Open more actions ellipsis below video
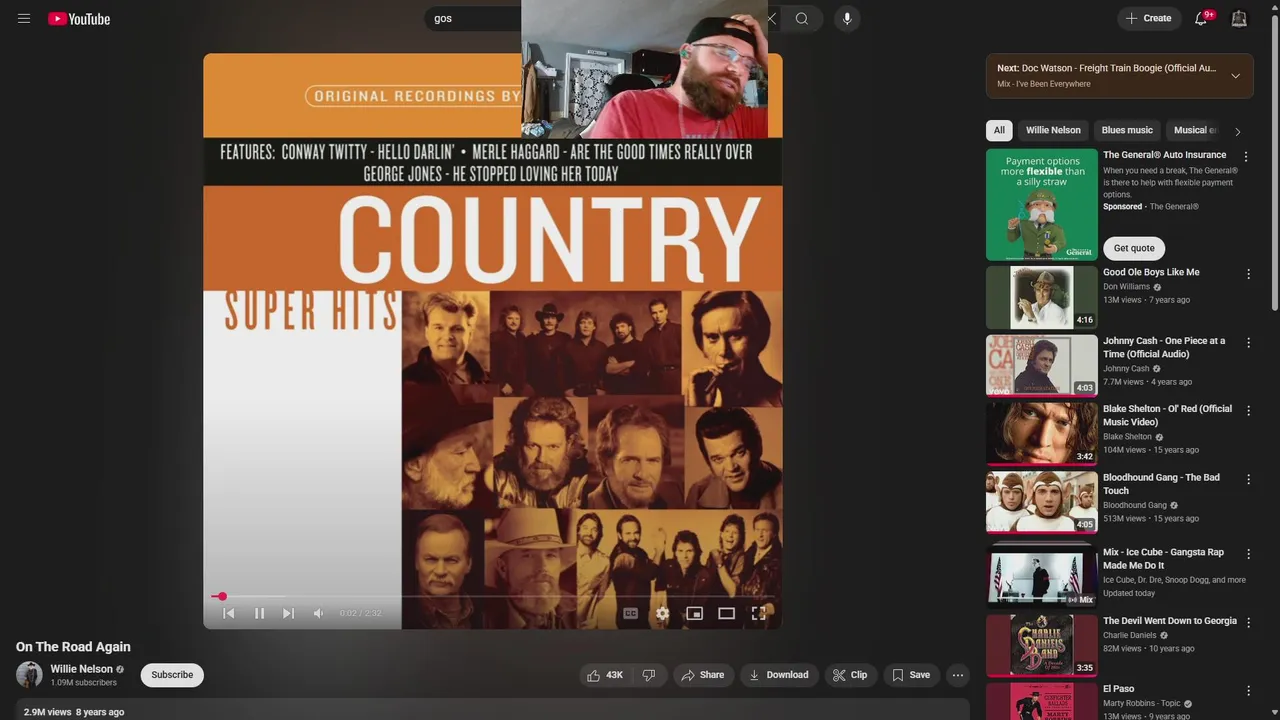1280x720 pixels. pyautogui.click(x=958, y=675)
